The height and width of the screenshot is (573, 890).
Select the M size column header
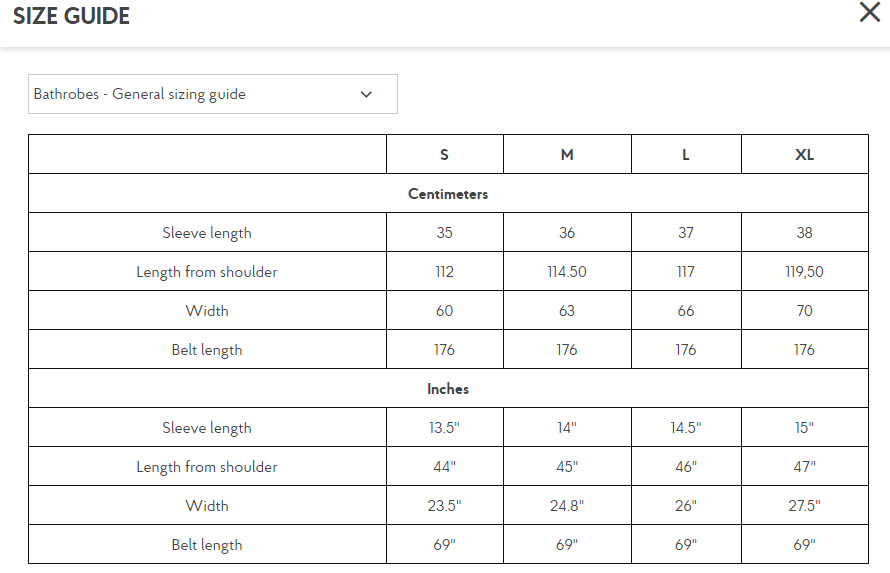tap(567, 154)
